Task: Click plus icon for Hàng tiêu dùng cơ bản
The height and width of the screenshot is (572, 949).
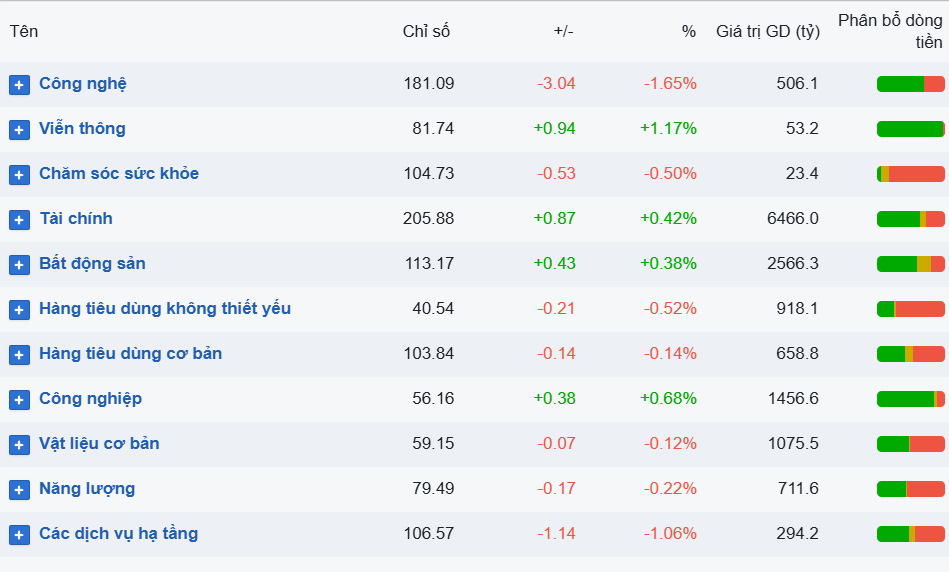Action: pos(19,355)
